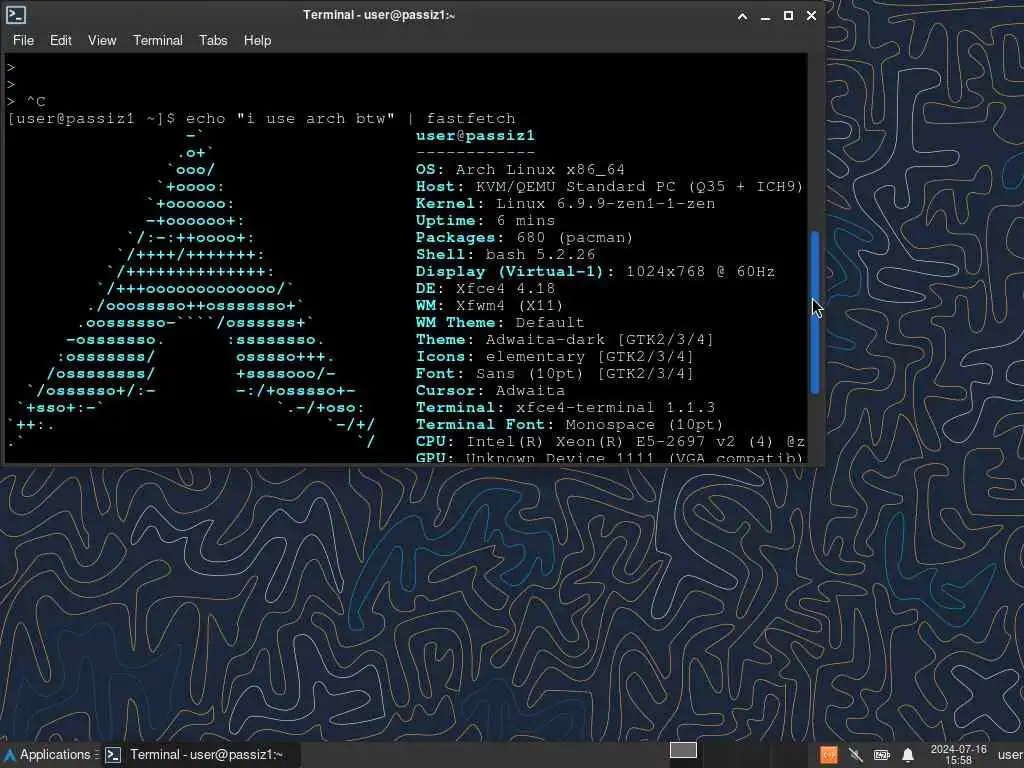Open the Tabs menu

(214, 40)
